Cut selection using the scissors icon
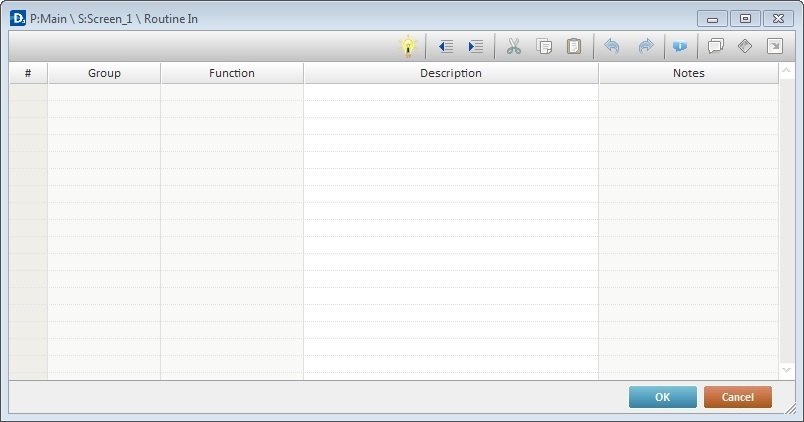The image size is (804, 422). click(513, 47)
